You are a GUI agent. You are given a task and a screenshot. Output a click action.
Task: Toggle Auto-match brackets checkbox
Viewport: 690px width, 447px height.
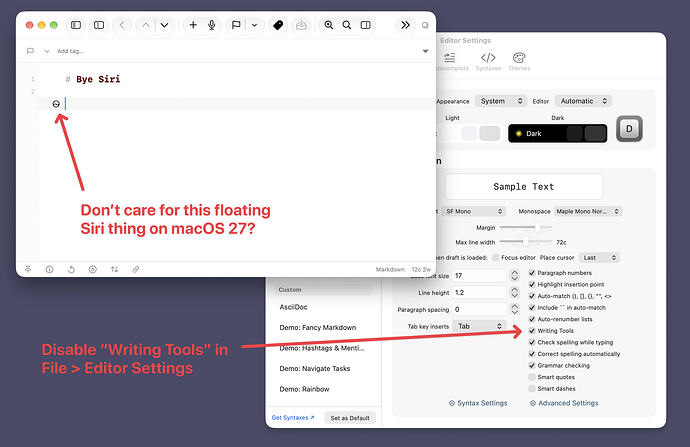(x=532, y=296)
